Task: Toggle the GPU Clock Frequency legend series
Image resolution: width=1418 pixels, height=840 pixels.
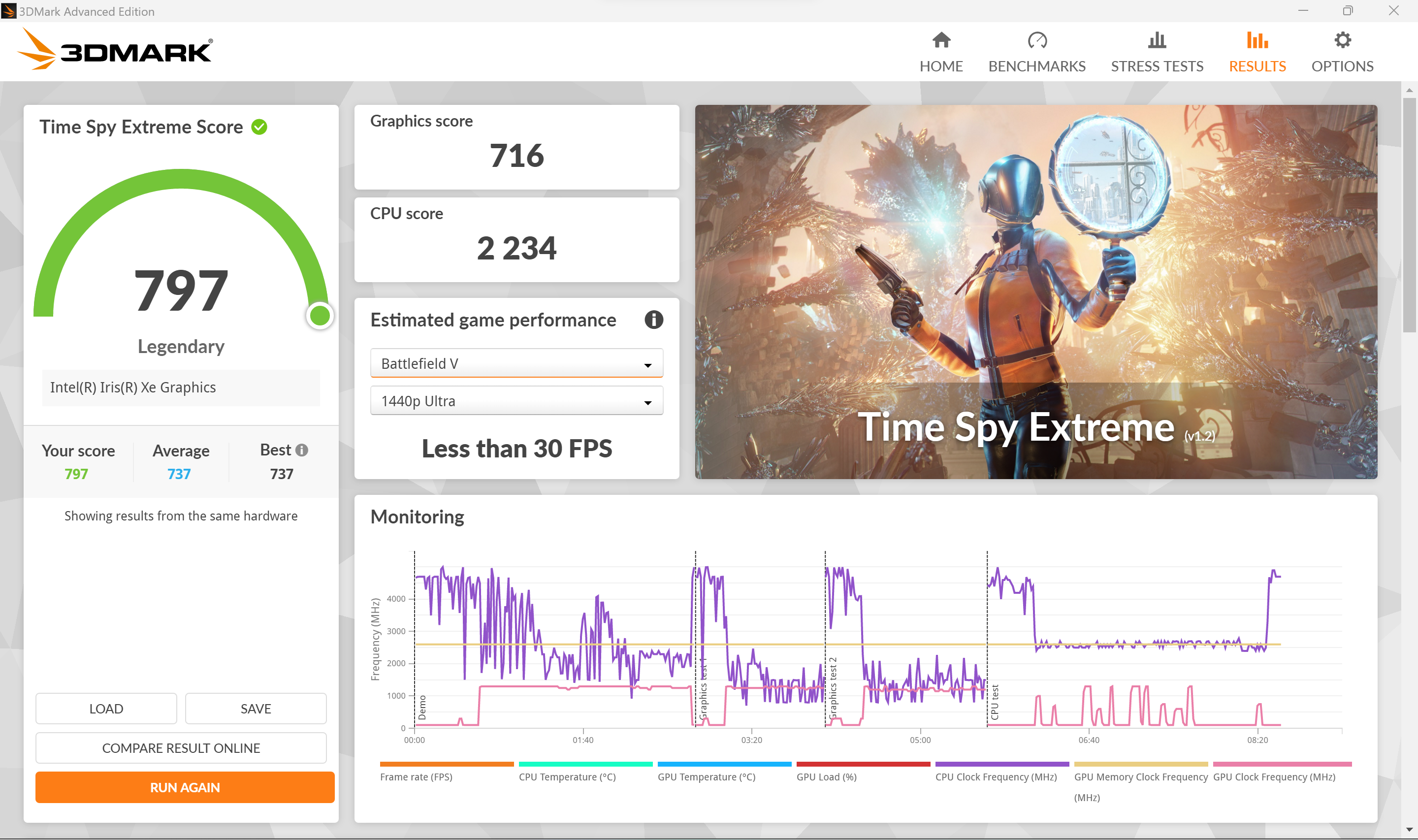Action: [1274, 776]
